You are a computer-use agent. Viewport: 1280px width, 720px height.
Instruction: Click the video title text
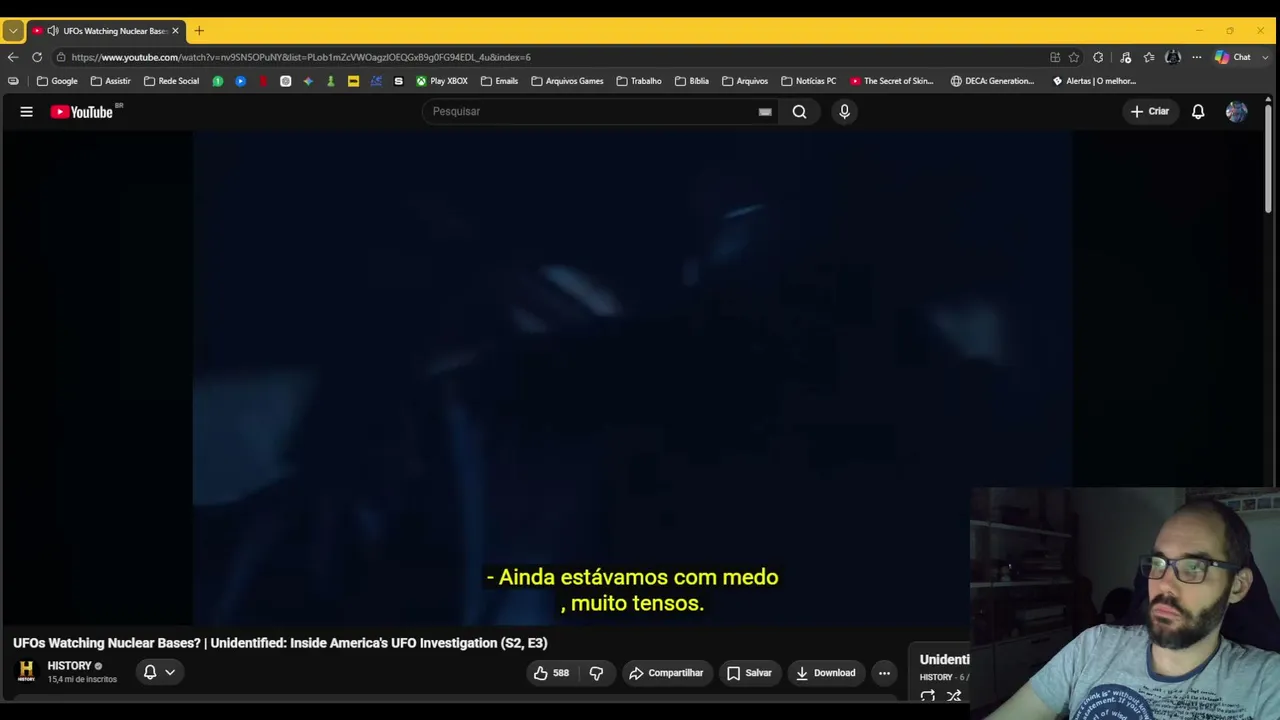[x=280, y=643]
